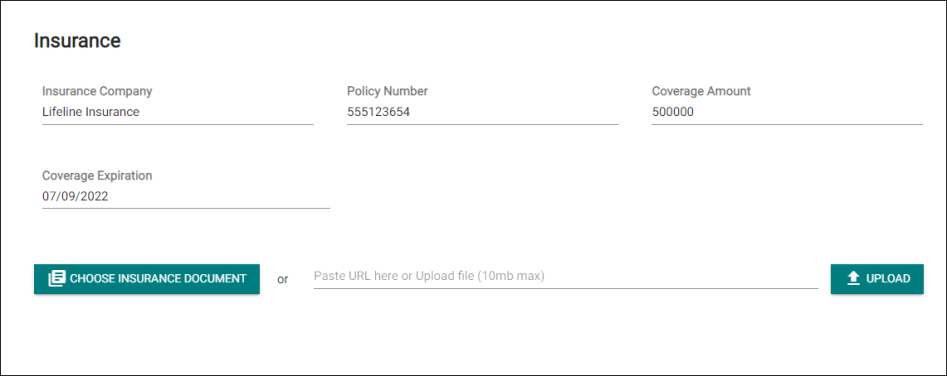The width and height of the screenshot is (947, 376).
Task: Place cursor in Lifeline Insurance text
Action: [91, 112]
